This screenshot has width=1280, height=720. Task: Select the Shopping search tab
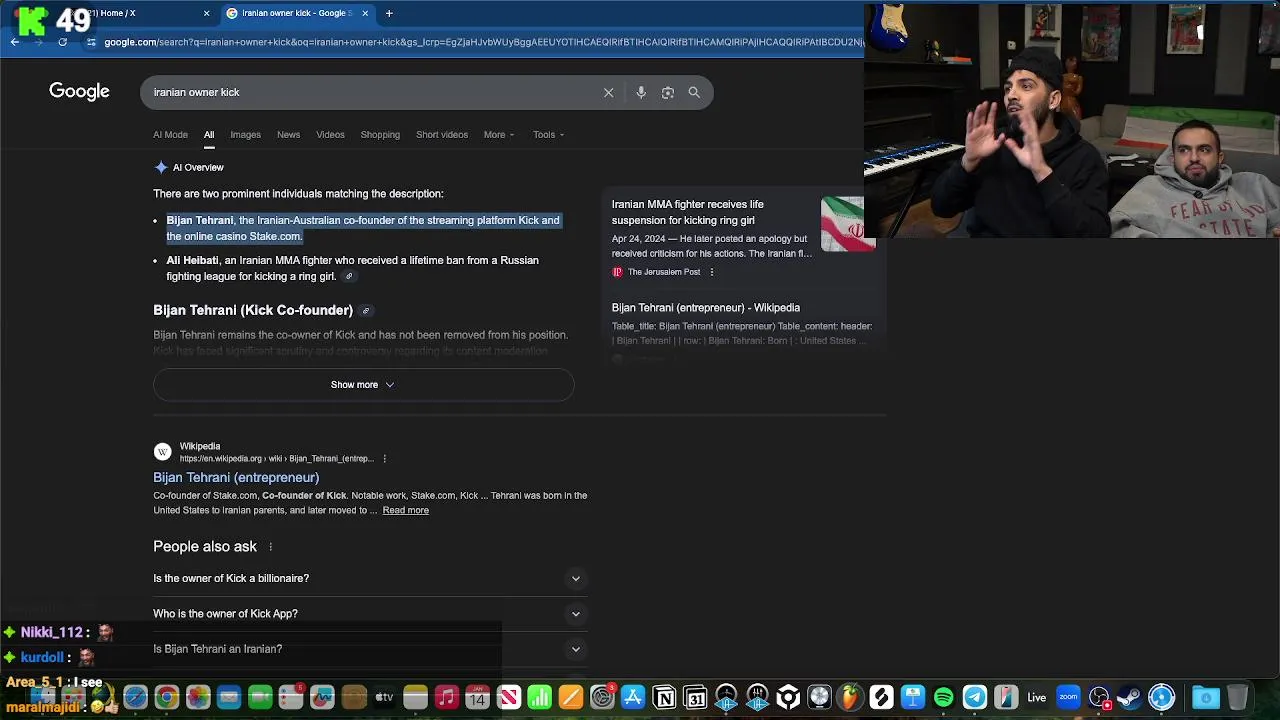click(380, 135)
